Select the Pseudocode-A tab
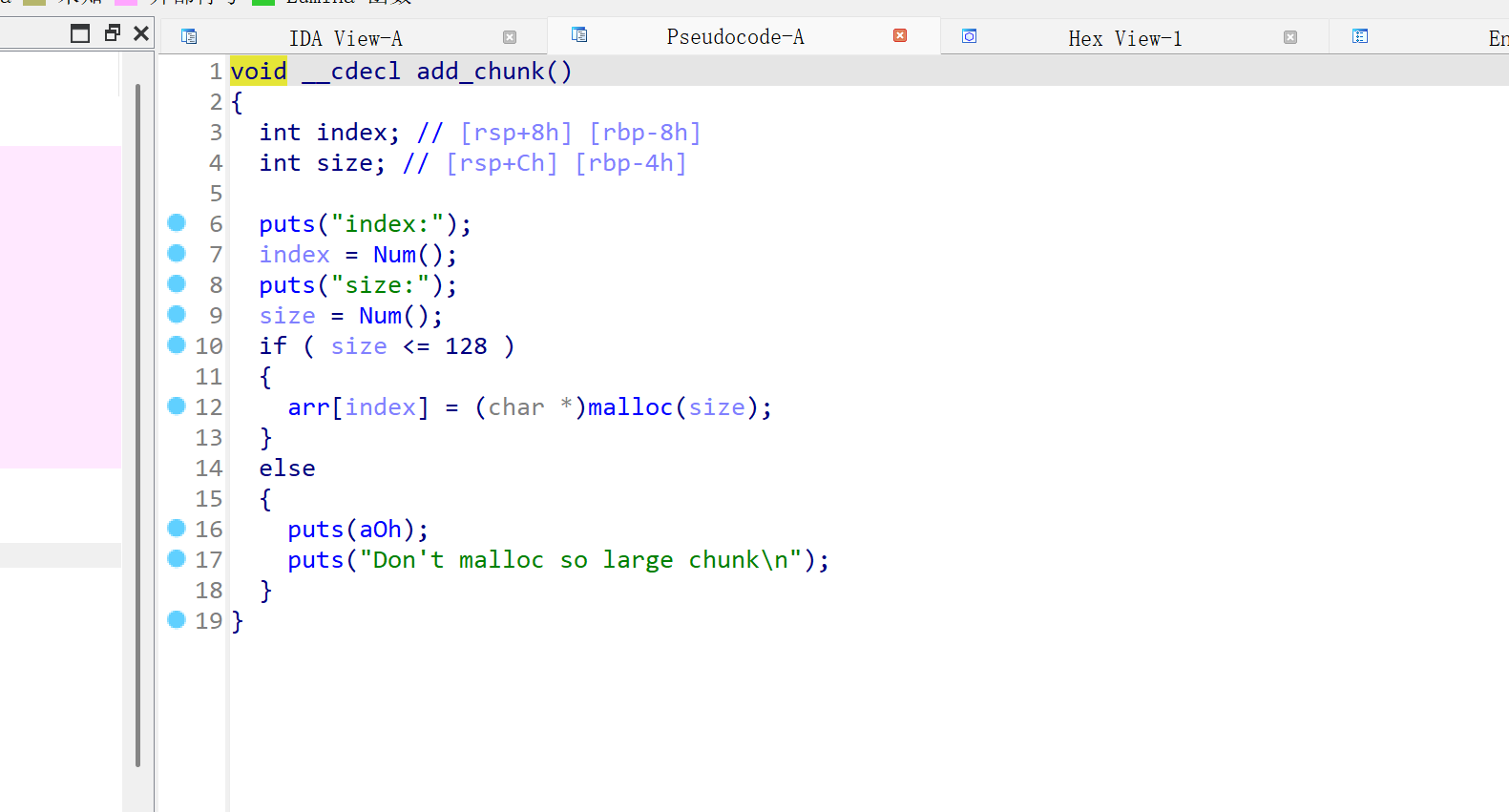1509x812 pixels. [x=735, y=36]
